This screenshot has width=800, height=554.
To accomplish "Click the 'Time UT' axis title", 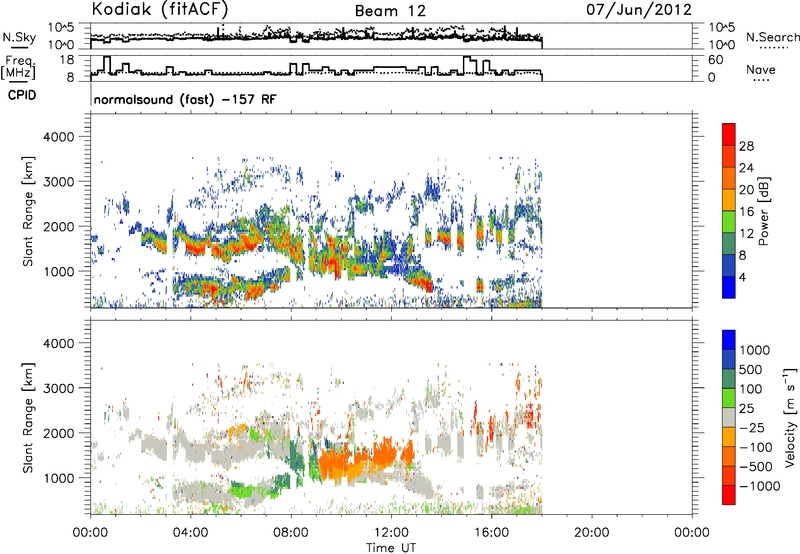I will pyautogui.click(x=391, y=548).
